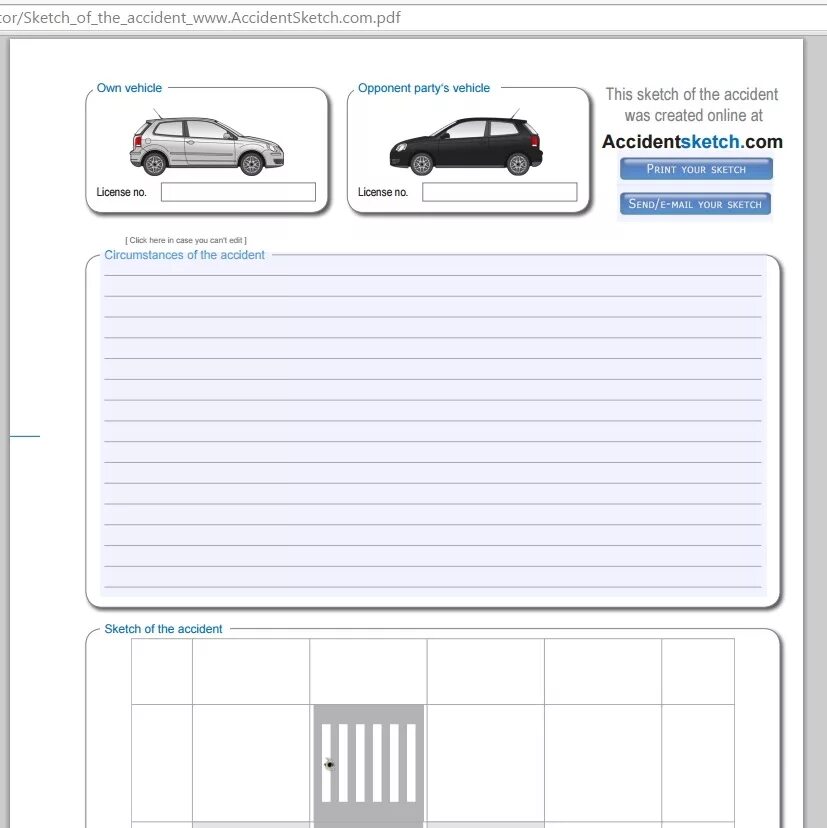Click the 'Sketch of the accident' heading
Viewport: 827px width, 828px height.
pyautogui.click(x=163, y=629)
